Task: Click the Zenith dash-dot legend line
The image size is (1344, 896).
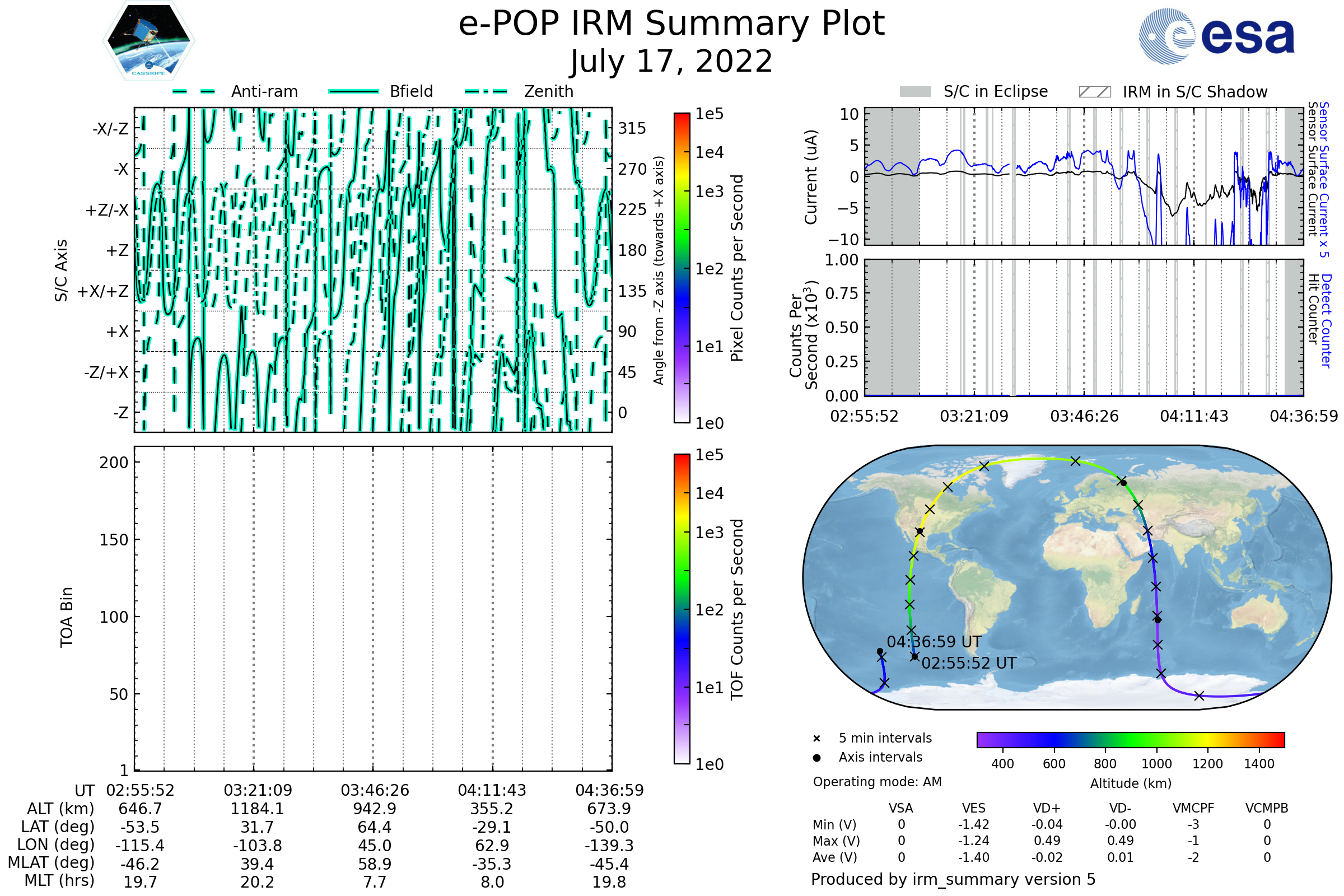Action: tap(486, 91)
